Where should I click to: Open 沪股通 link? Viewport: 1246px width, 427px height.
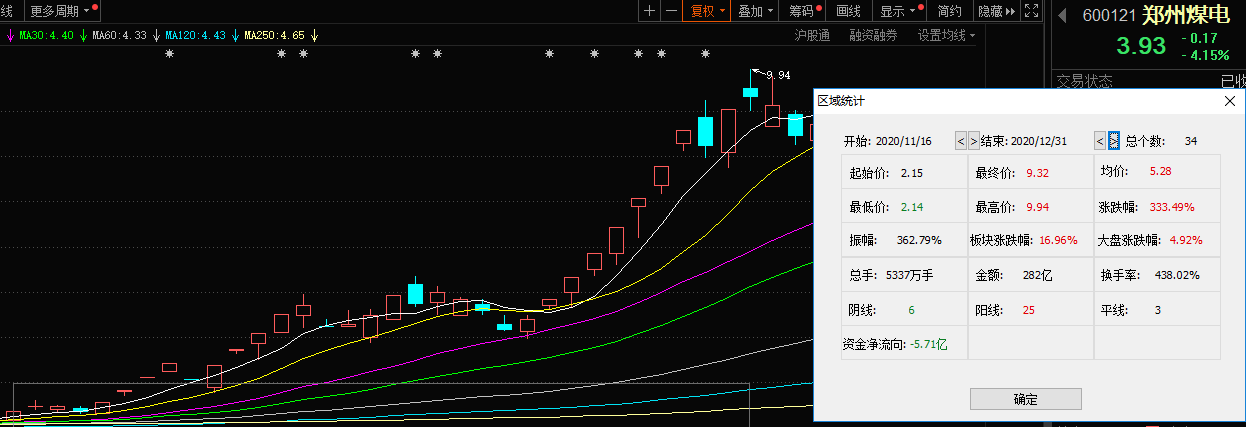(x=812, y=35)
